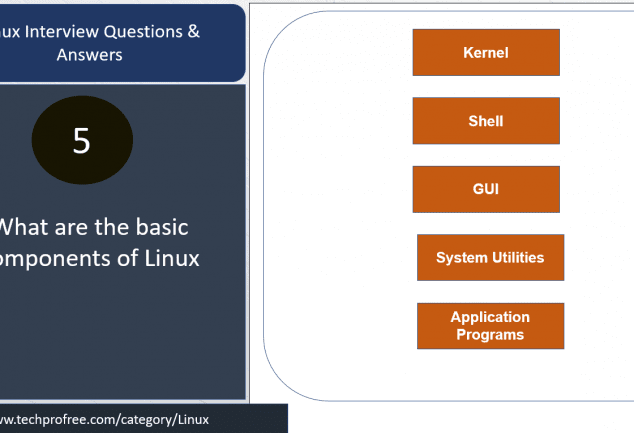Screen dimensions: 634x433
Task: Click the Shell box
Action: [486, 121]
